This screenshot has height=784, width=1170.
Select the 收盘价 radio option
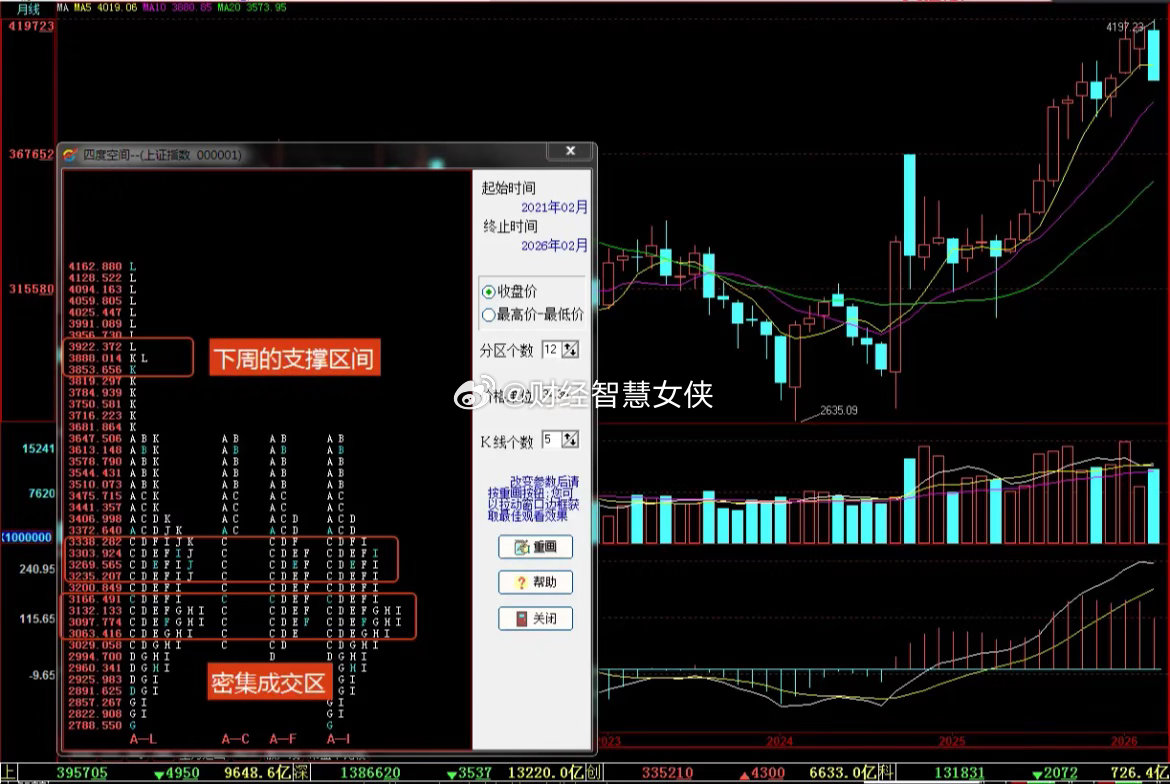489,292
